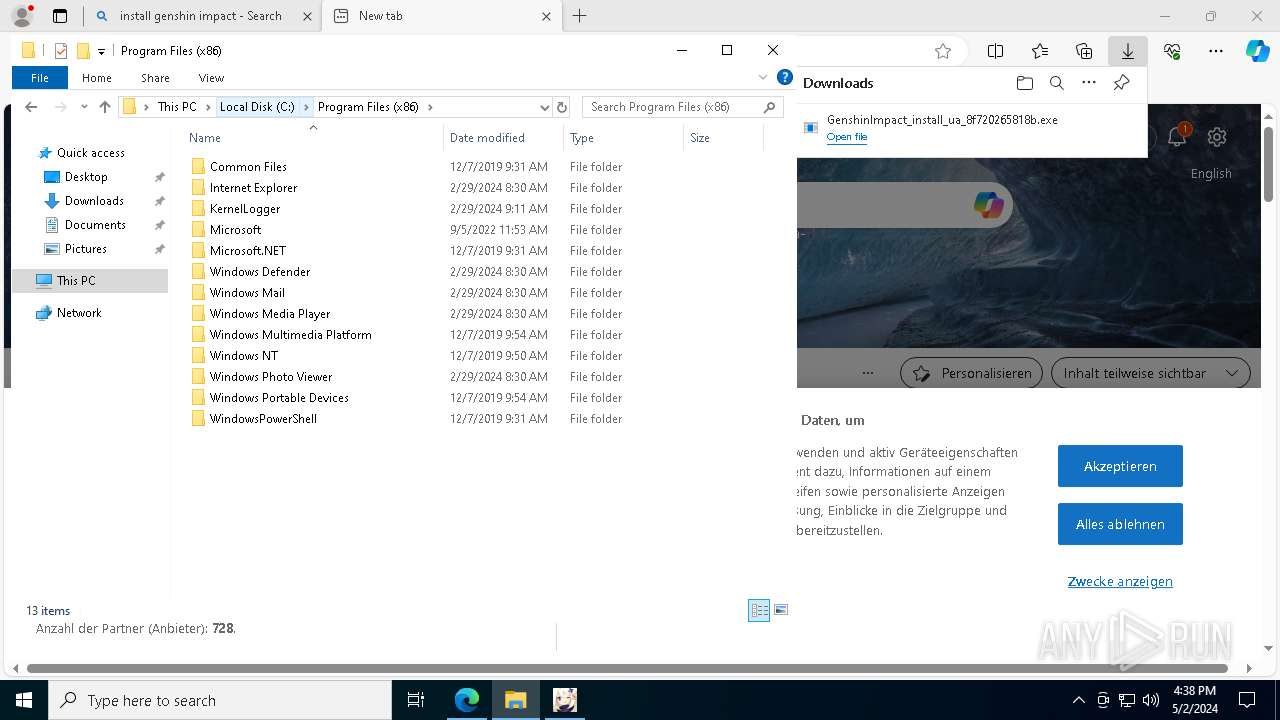
Task: Open downloads folder from Downloads panel
Action: [1024, 83]
